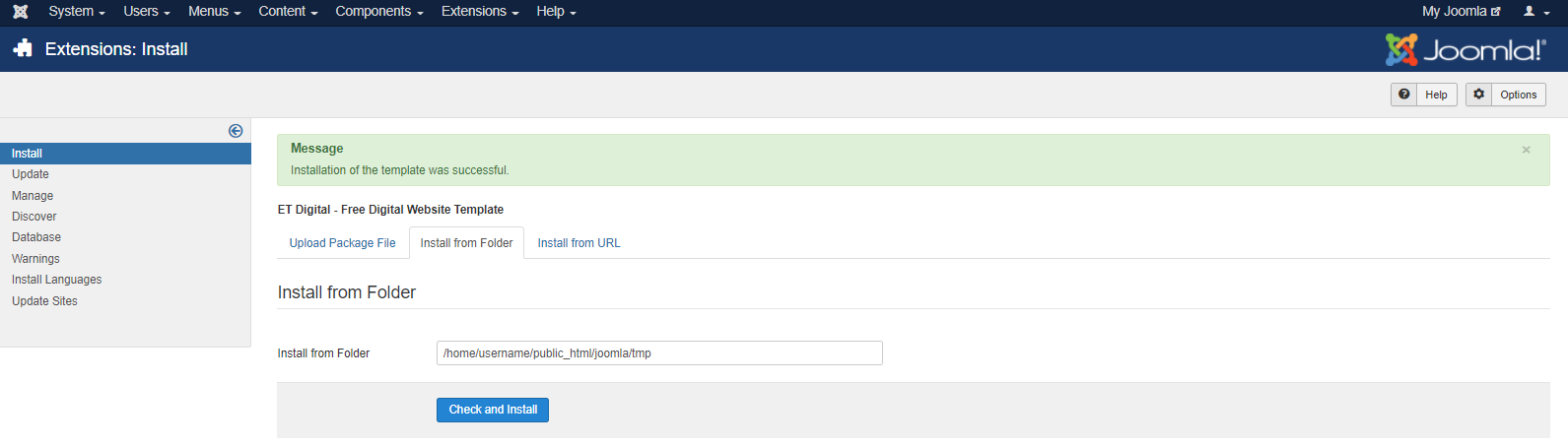Open the user account menu icon
The width and height of the screenshot is (1568, 447).
click(1535, 12)
